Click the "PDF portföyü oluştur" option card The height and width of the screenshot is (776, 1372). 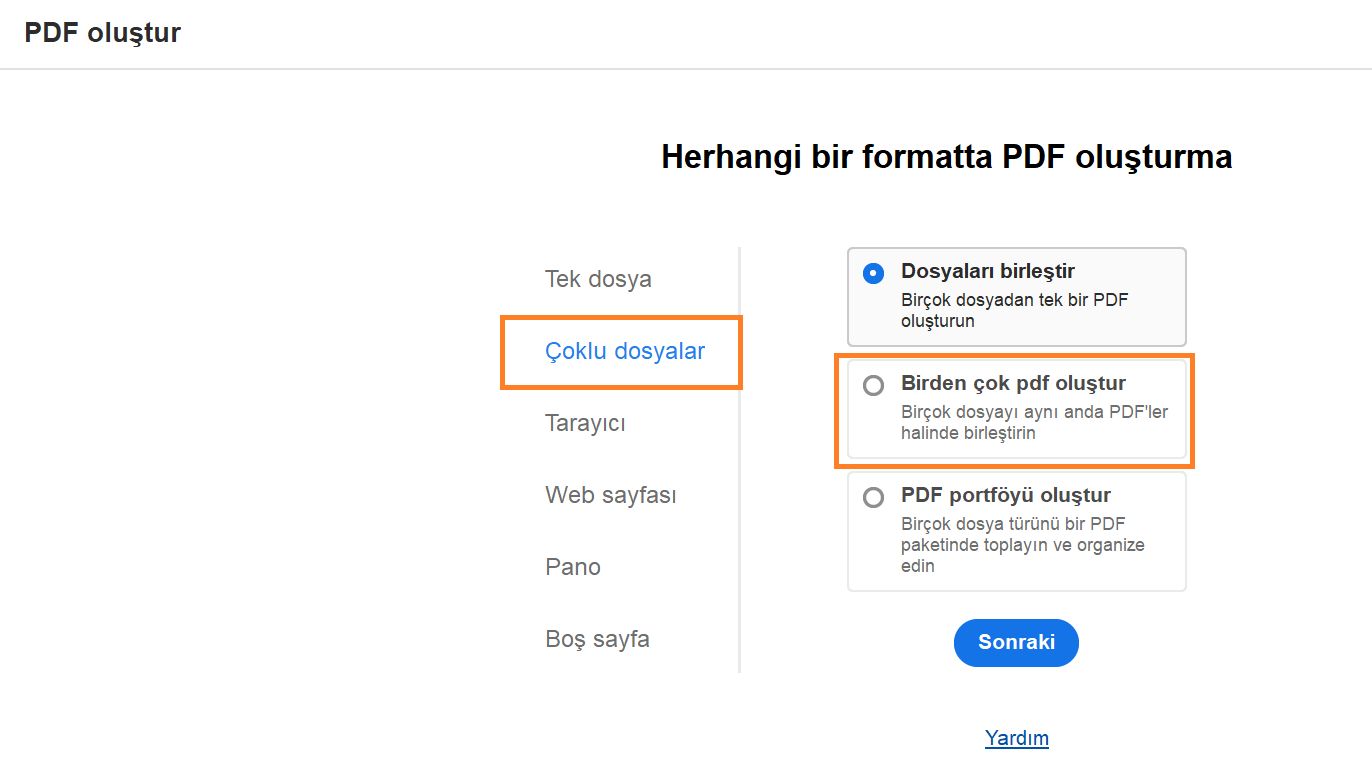[x=1016, y=530]
